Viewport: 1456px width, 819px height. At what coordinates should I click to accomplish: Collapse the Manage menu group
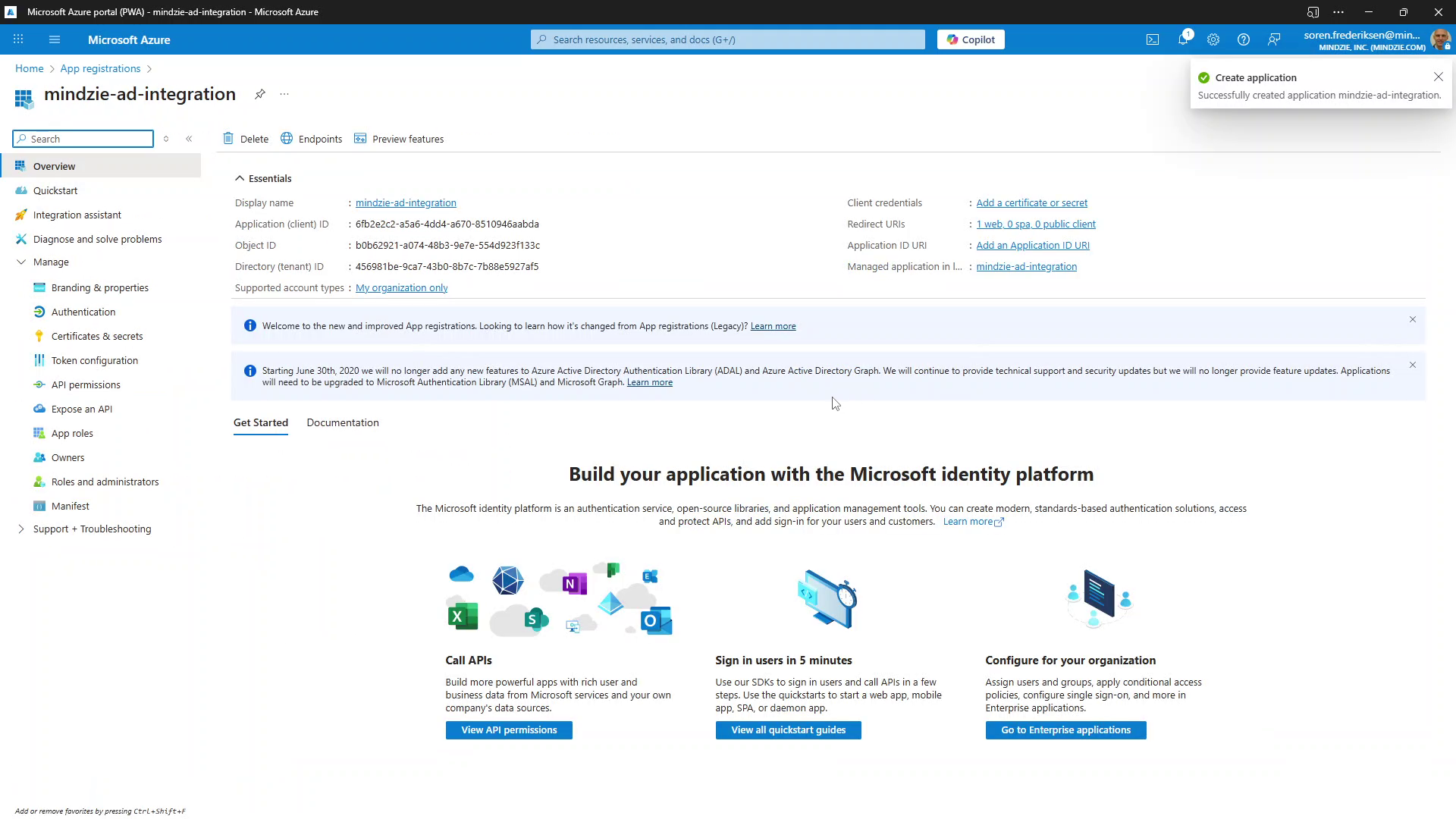click(21, 262)
